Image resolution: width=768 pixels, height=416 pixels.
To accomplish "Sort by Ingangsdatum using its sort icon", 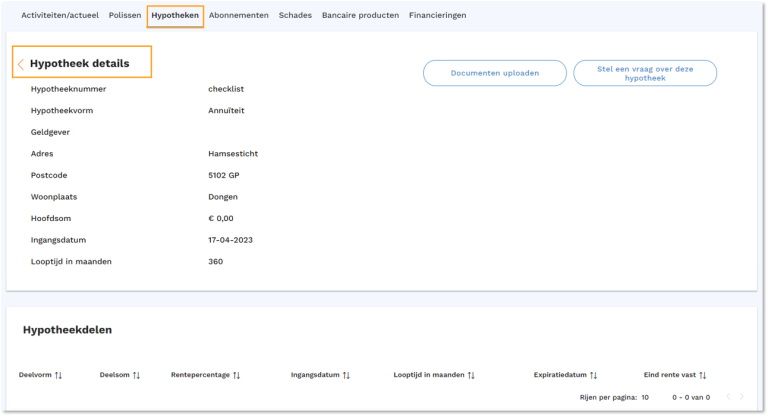I will tap(346, 375).
